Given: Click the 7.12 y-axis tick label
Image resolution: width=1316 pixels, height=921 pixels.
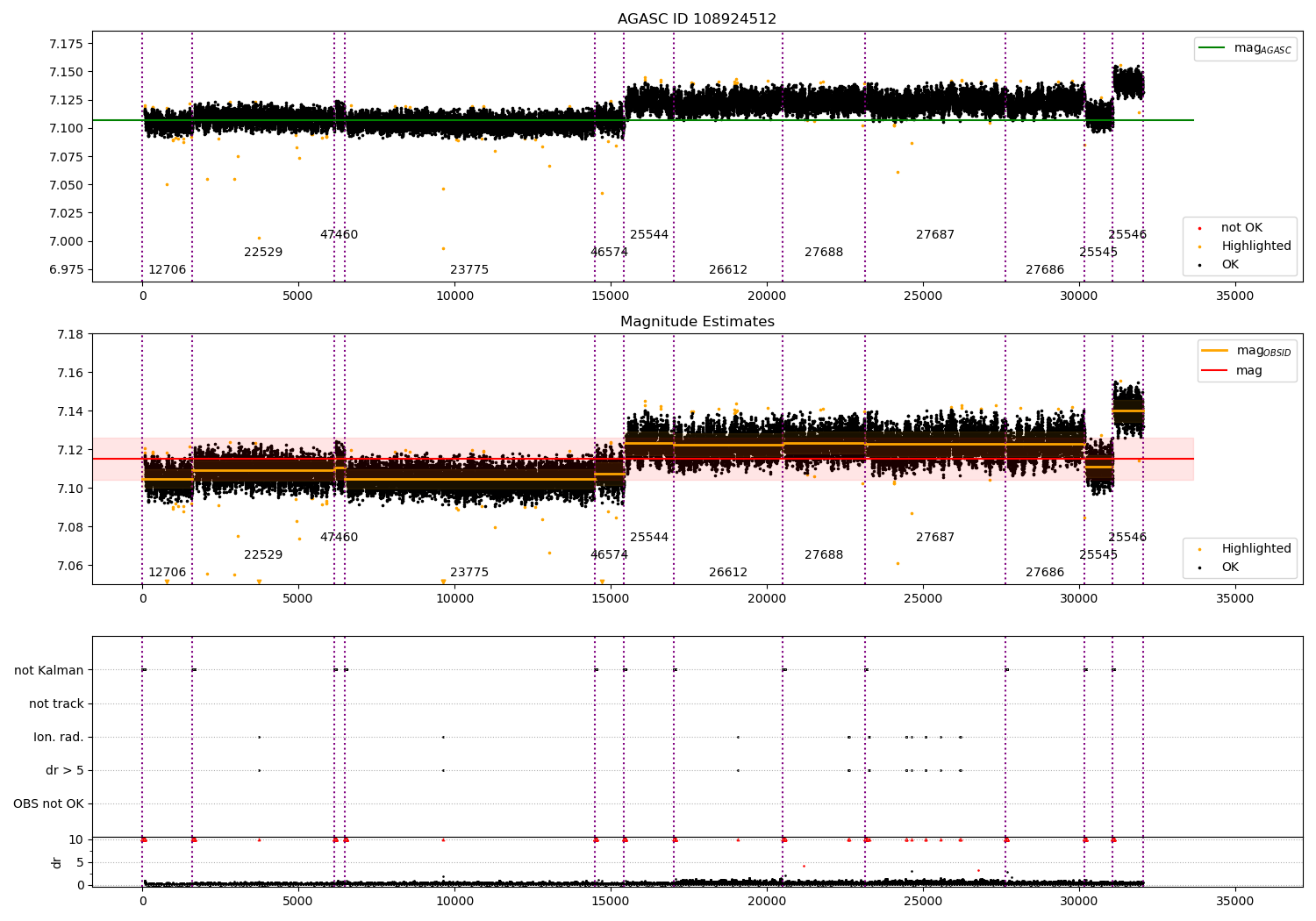Looking at the screenshot, I should [x=70, y=450].
